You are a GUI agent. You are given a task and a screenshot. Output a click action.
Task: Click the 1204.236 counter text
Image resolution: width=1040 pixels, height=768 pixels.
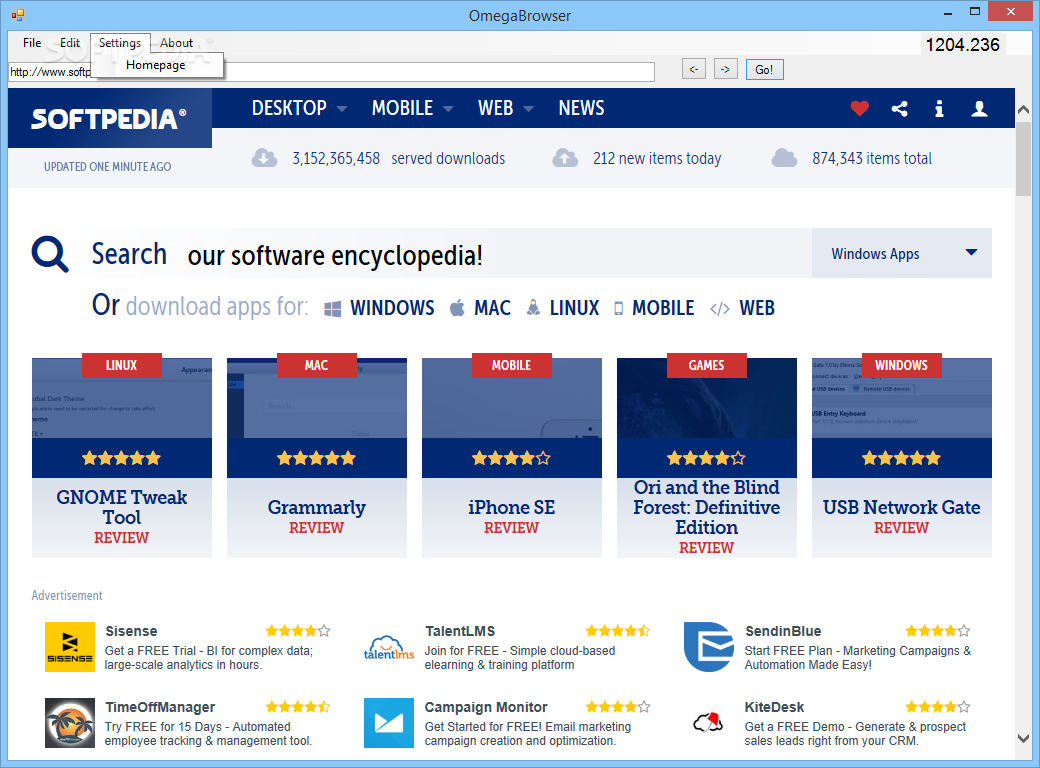[x=962, y=44]
